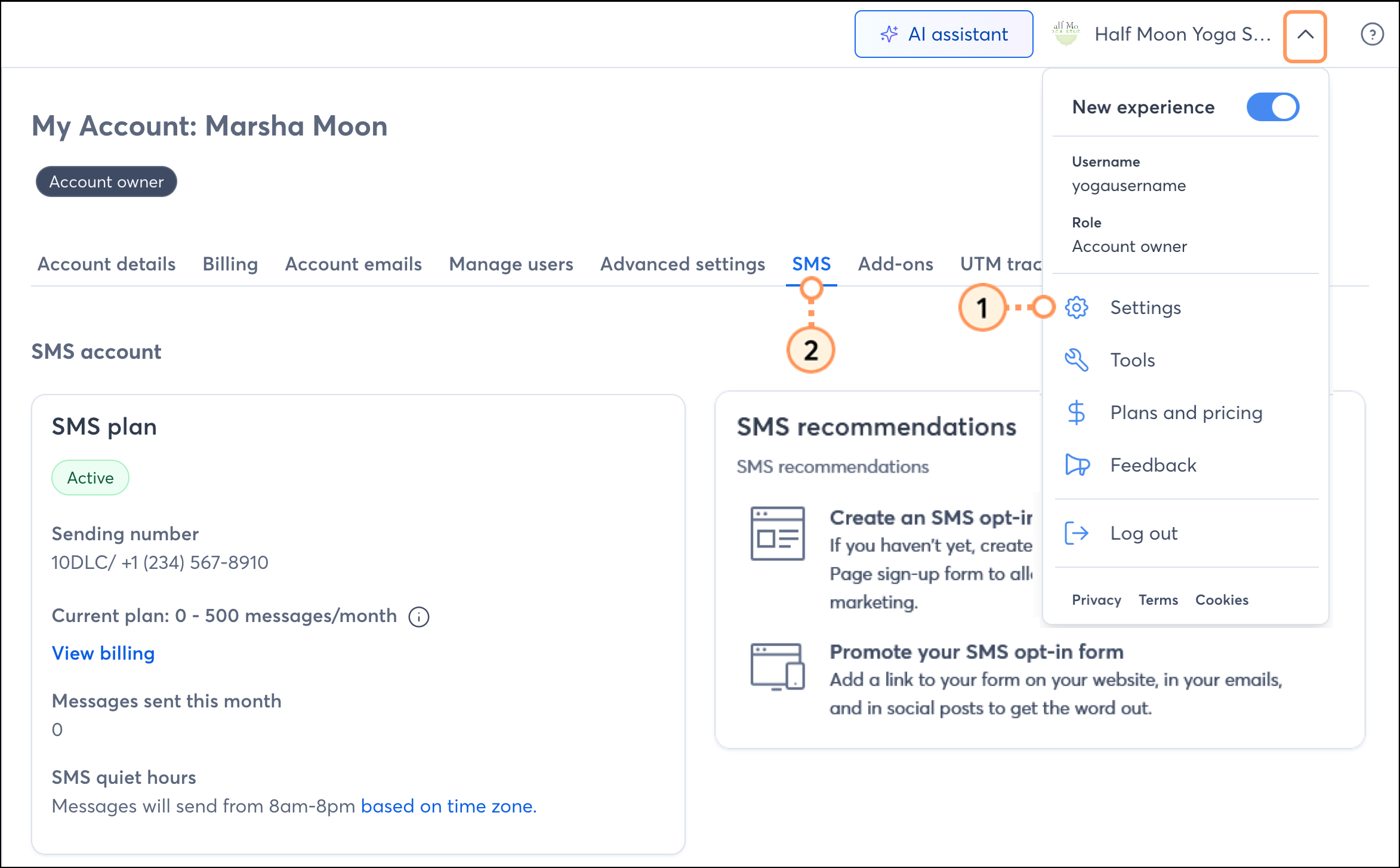Click the Half Moon Yoga account name

pyautogui.click(x=1182, y=35)
